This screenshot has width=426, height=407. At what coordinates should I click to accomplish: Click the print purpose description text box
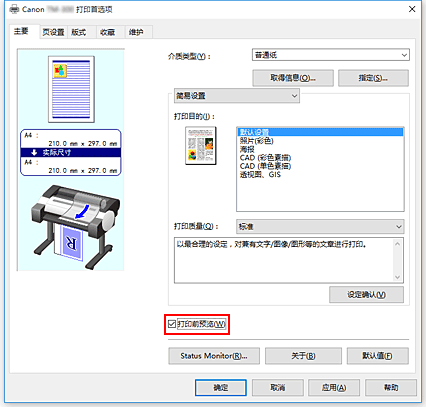[289, 260]
